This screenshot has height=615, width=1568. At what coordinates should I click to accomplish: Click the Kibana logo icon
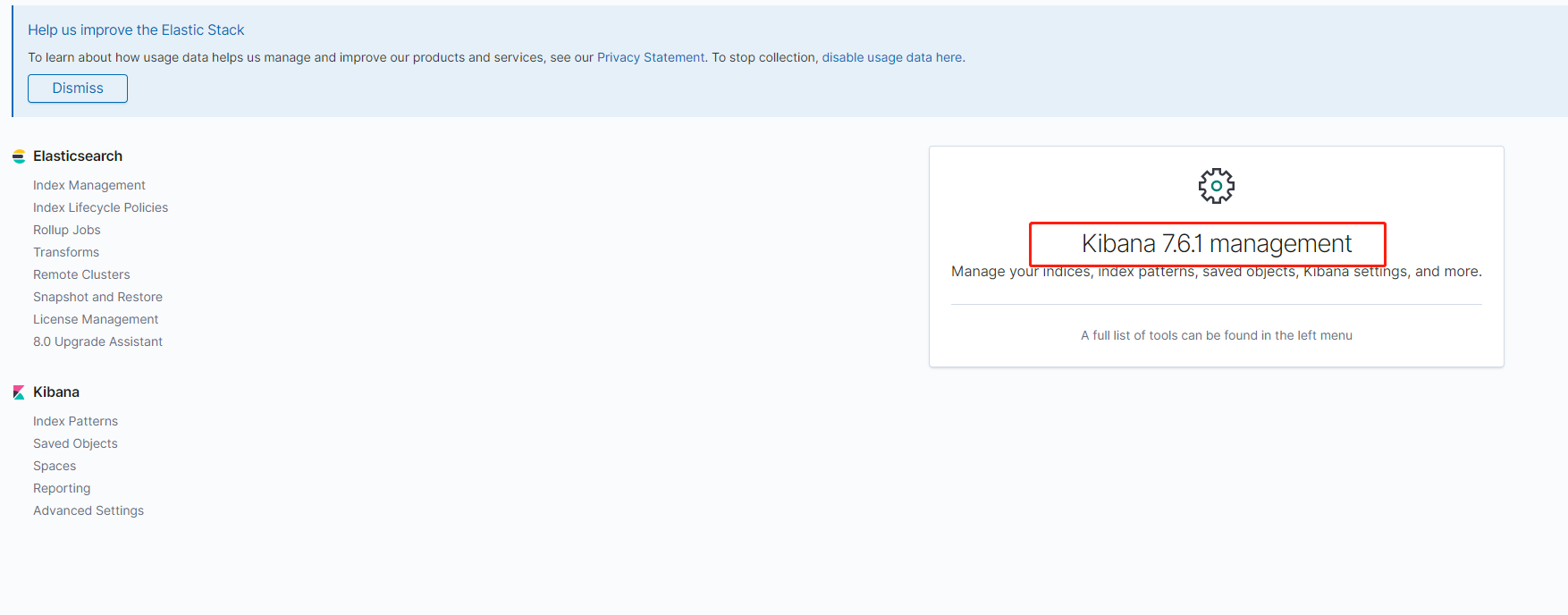pyautogui.click(x=19, y=392)
